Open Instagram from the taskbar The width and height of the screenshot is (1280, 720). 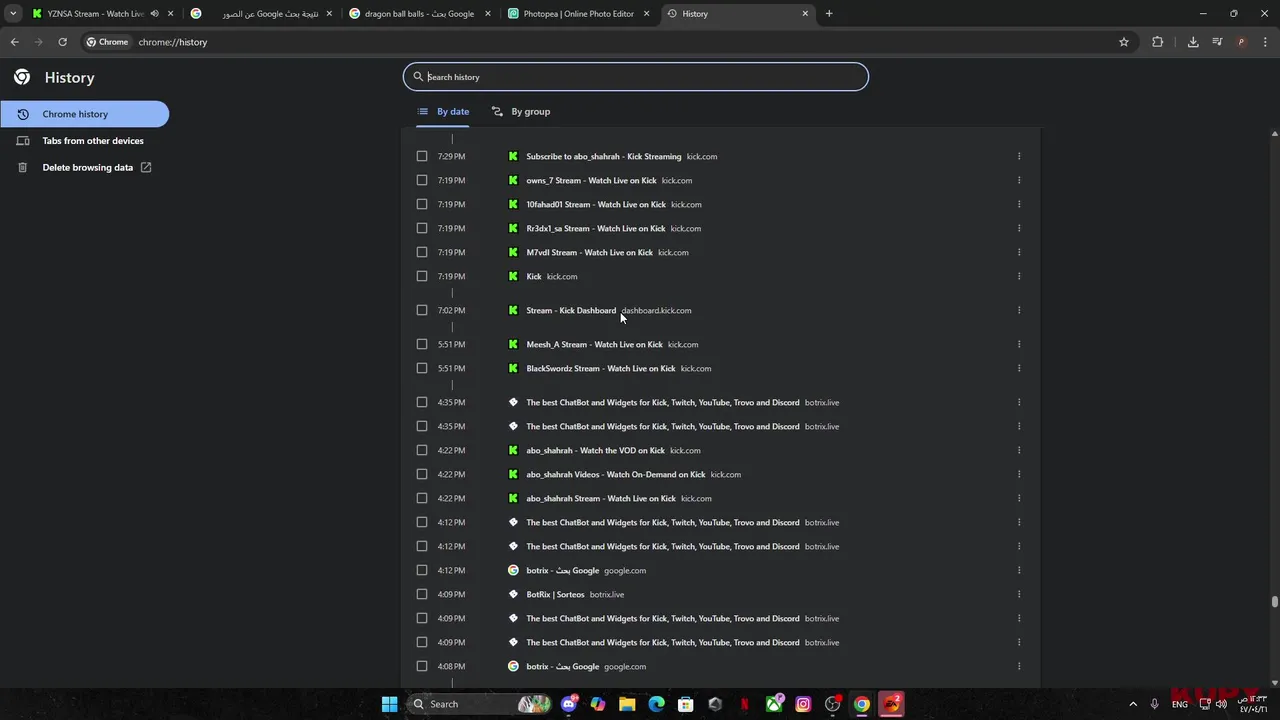pyautogui.click(x=803, y=704)
